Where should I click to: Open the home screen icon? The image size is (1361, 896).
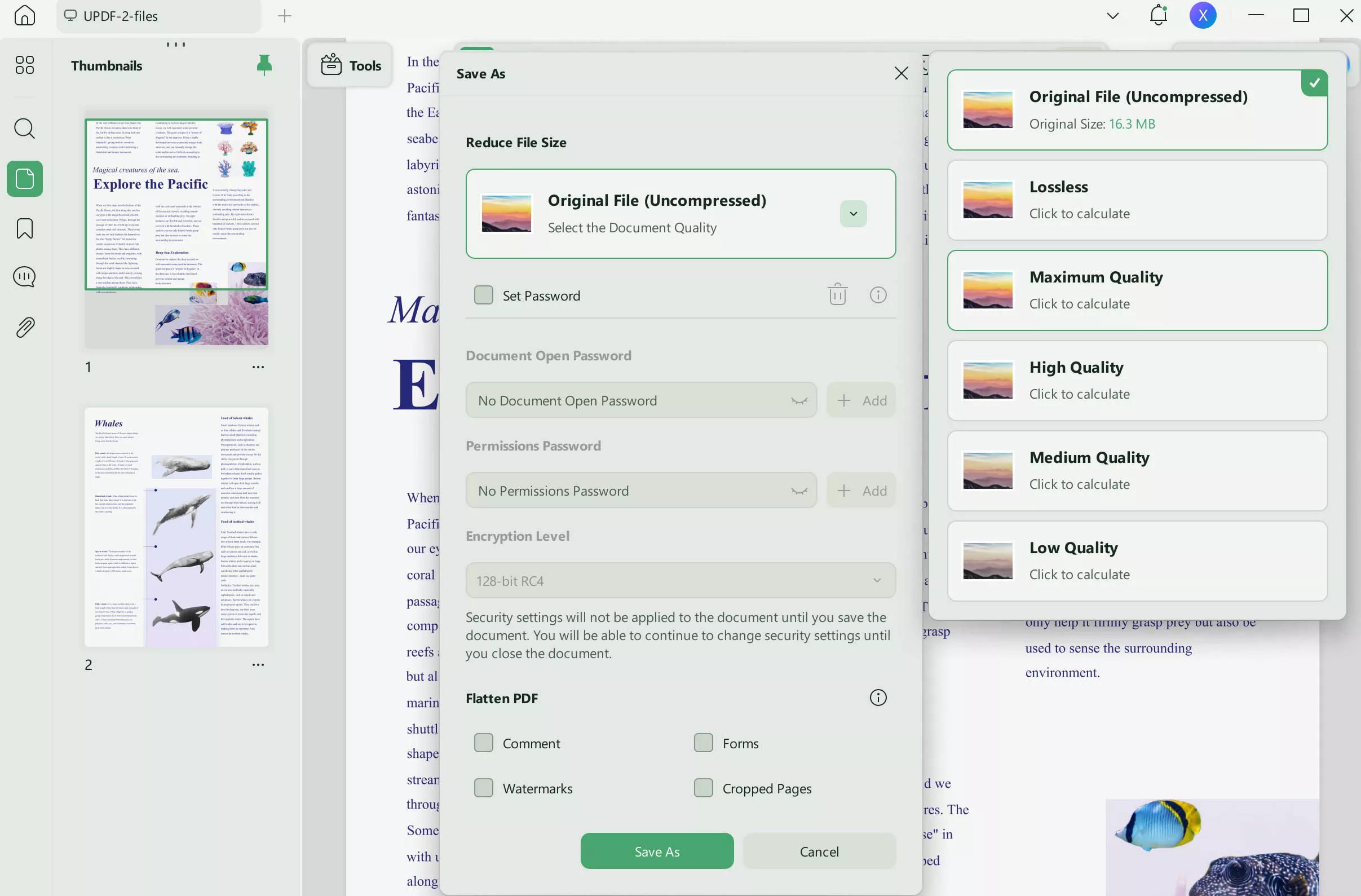click(25, 15)
